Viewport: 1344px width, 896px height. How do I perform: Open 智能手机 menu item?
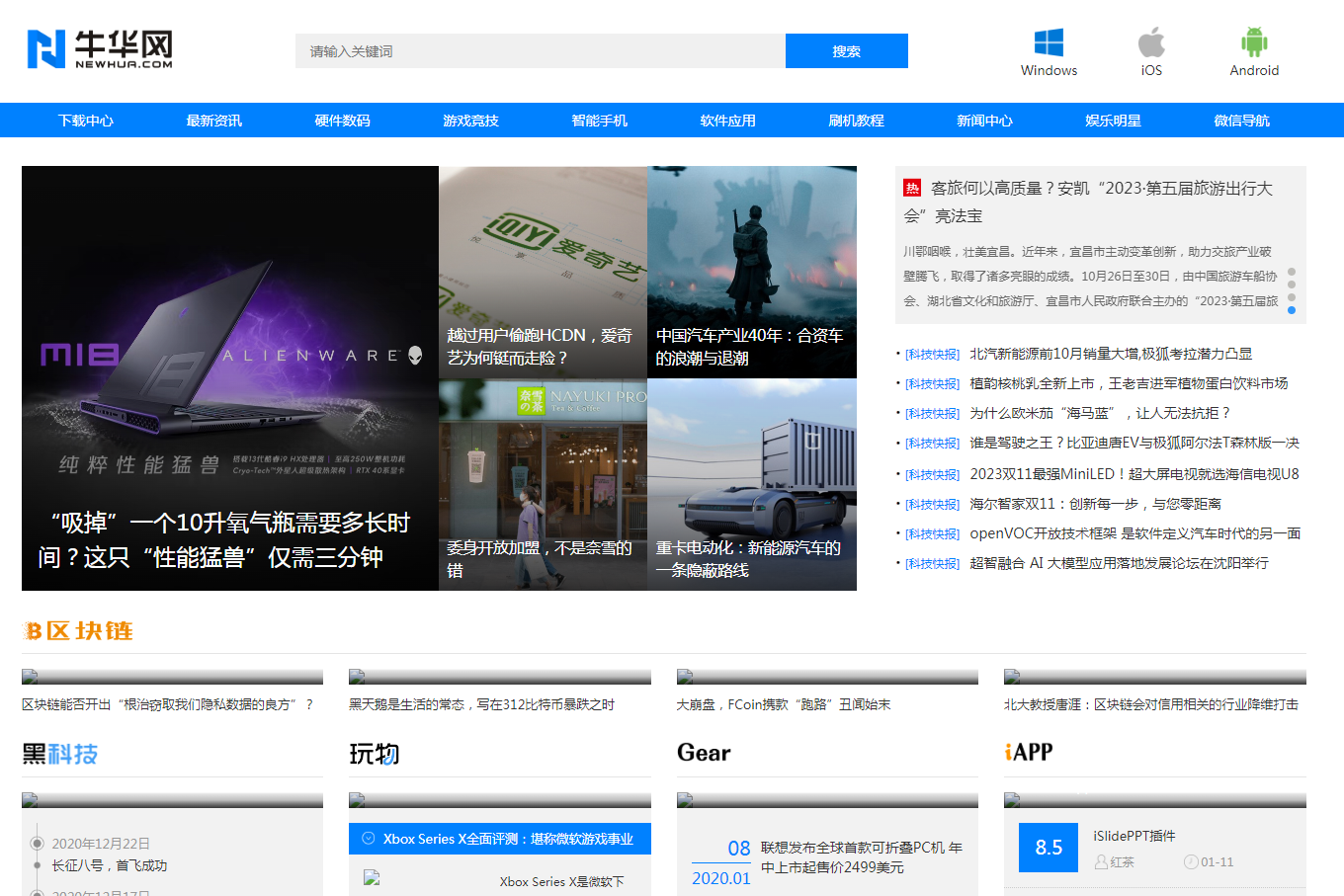point(600,121)
